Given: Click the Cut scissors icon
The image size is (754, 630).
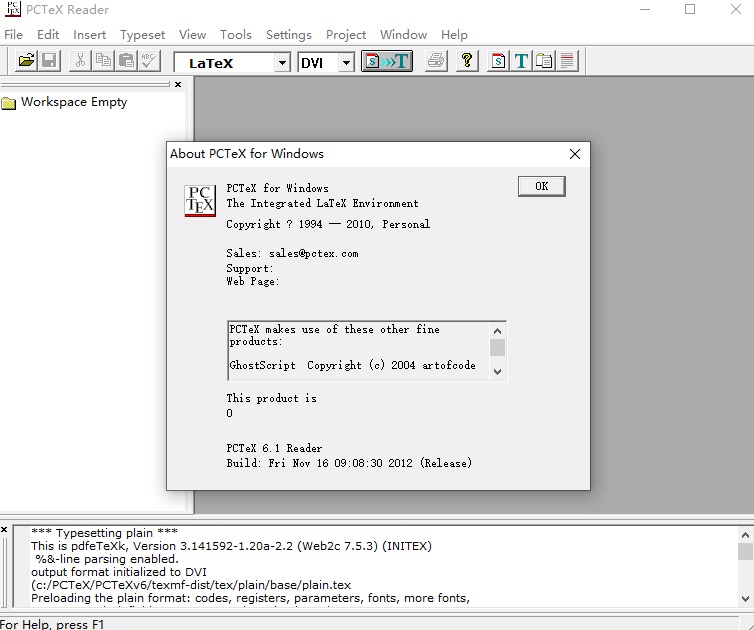Looking at the screenshot, I should pos(80,61).
